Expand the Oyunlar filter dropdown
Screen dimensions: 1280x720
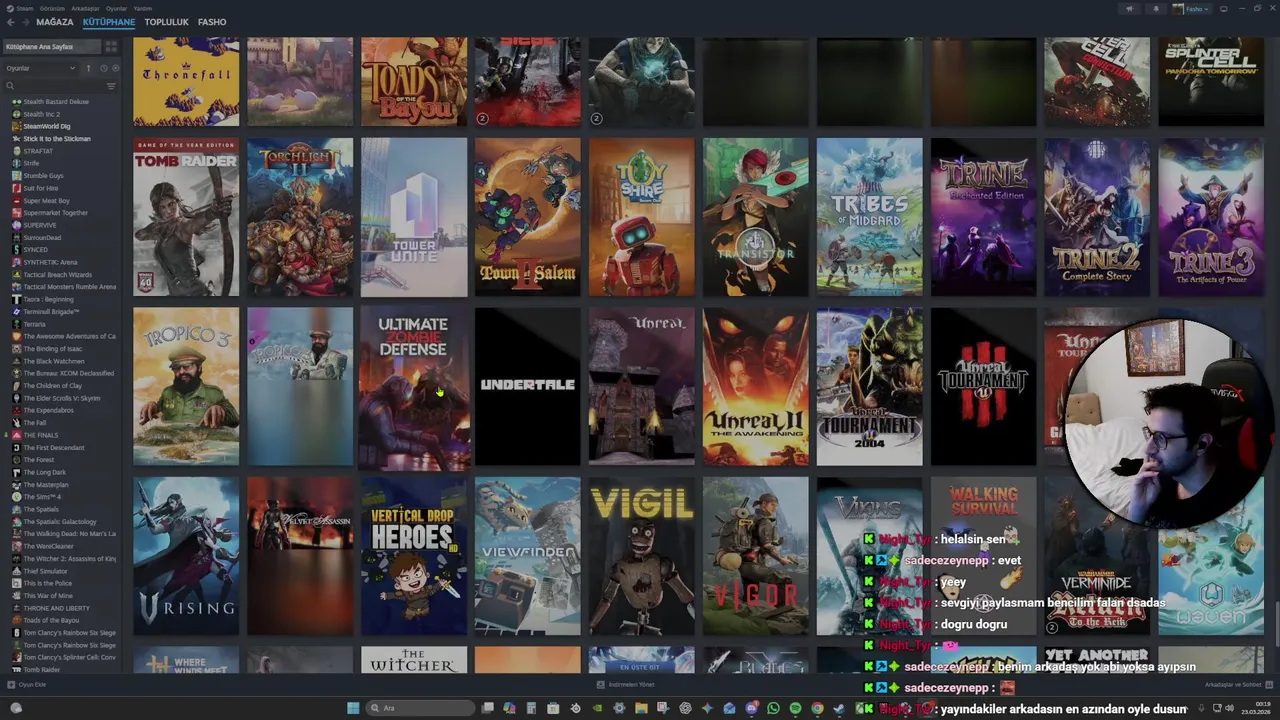click(x=41, y=68)
